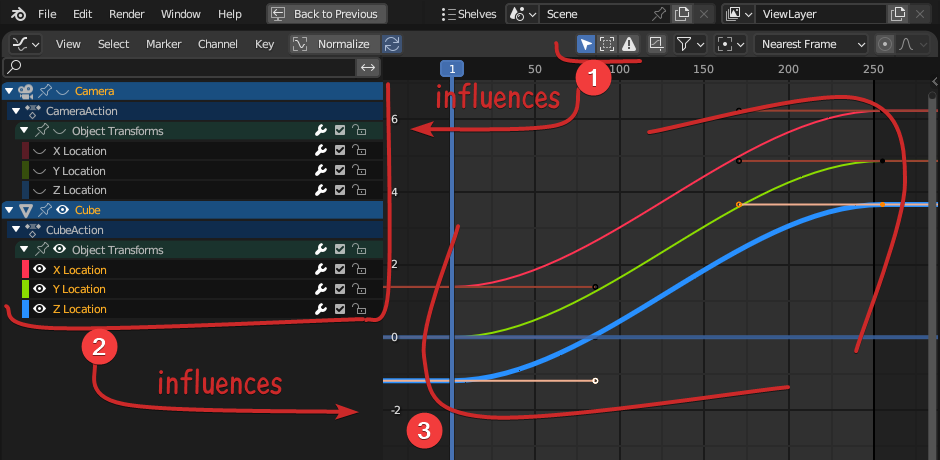Select the Camera channel name
Image resolution: width=940 pixels, height=460 pixels.
pos(94,91)
